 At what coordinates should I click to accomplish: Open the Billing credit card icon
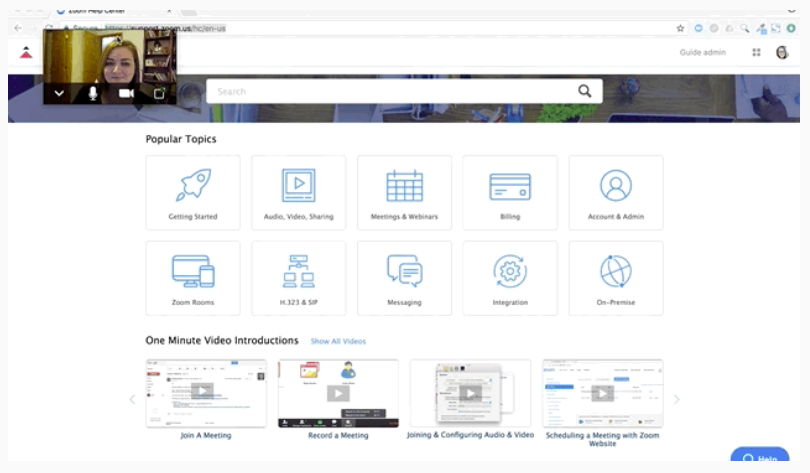coord(510,186)
